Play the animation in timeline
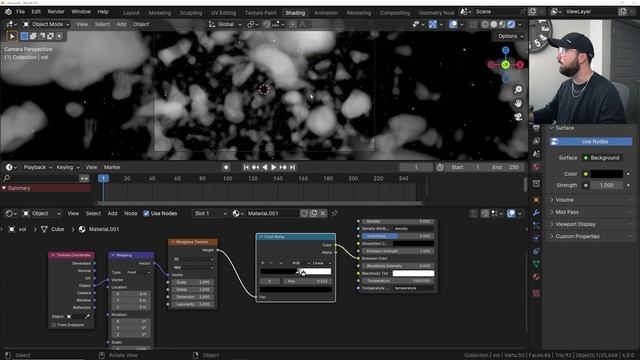Image resolution: width=640 pixels, height=360 pixels. [273, 167]
